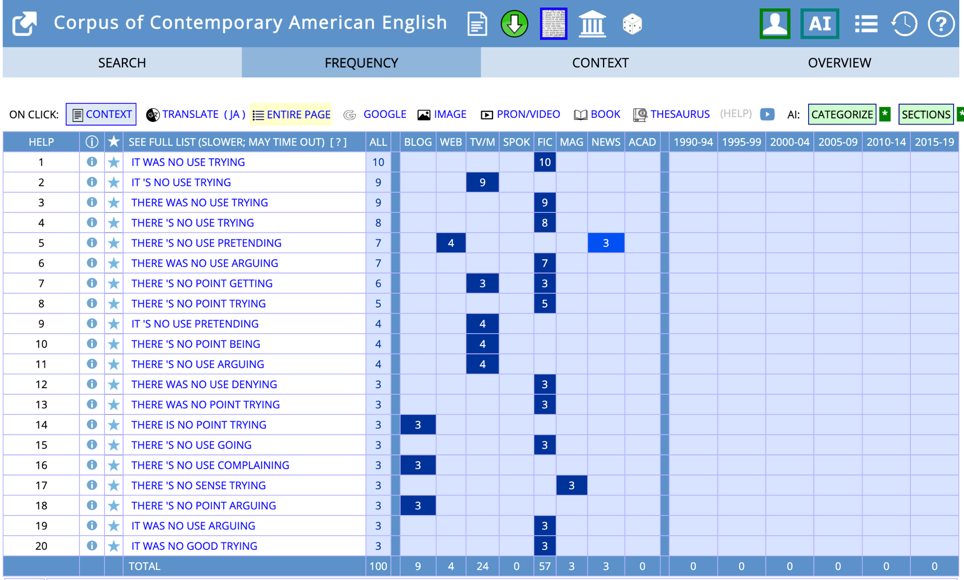The image size is (964, 580).
Task: Select CONTEXT on-click option
Action: pos(101,114)
